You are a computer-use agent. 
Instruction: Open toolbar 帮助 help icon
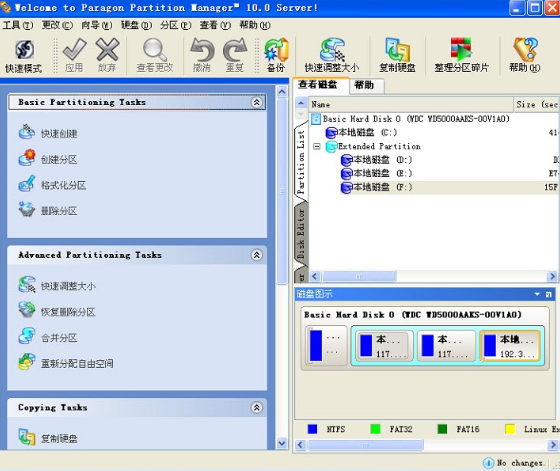525,56
